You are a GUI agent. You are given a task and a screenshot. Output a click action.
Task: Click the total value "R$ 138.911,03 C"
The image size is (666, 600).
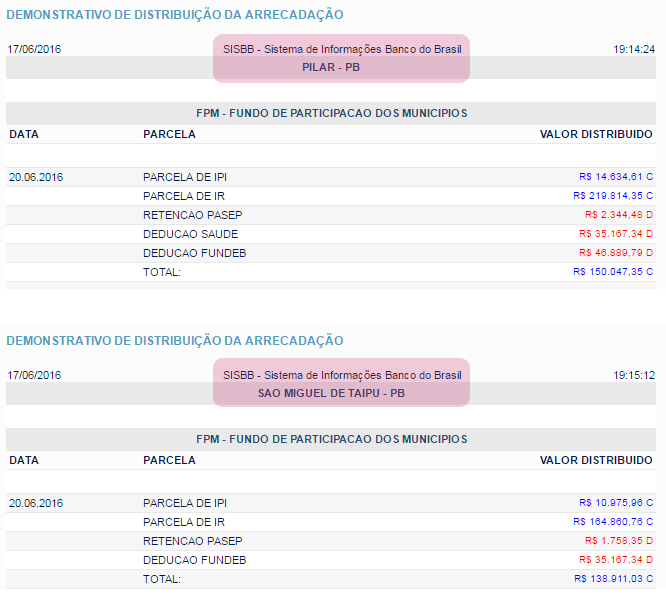point(614,578)
